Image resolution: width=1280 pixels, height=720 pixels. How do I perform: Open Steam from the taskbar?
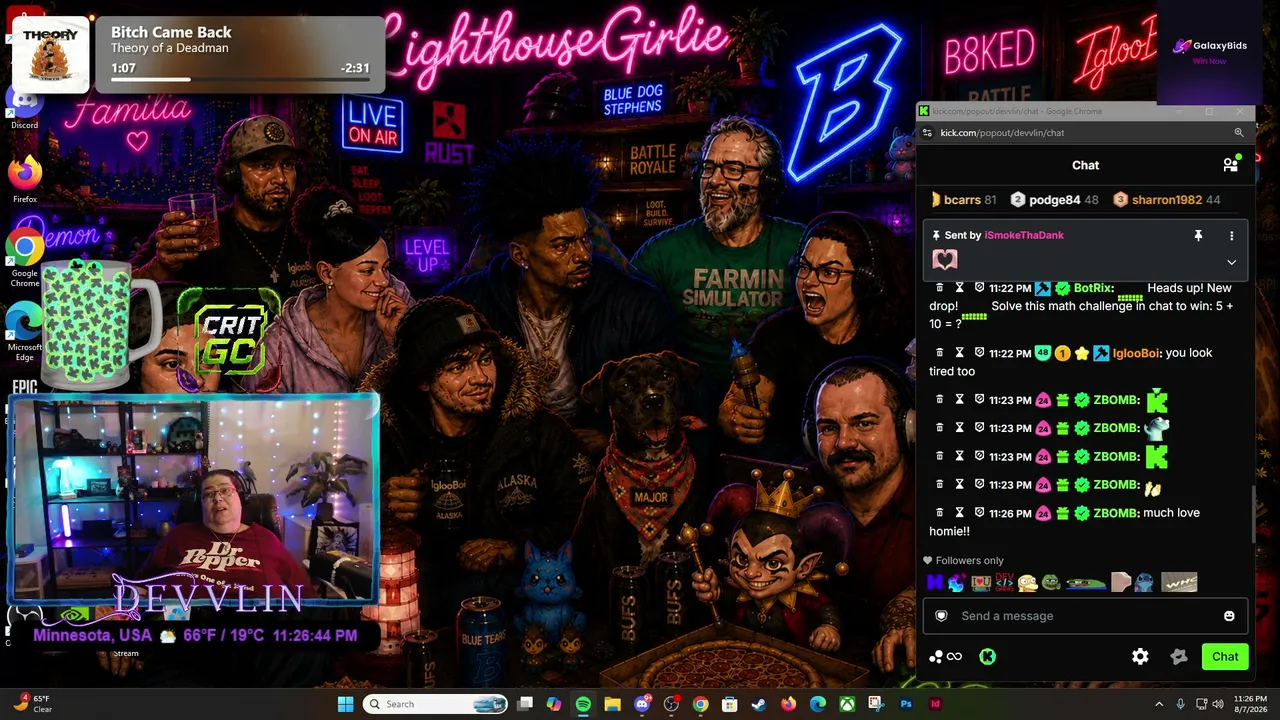point(759,704)
